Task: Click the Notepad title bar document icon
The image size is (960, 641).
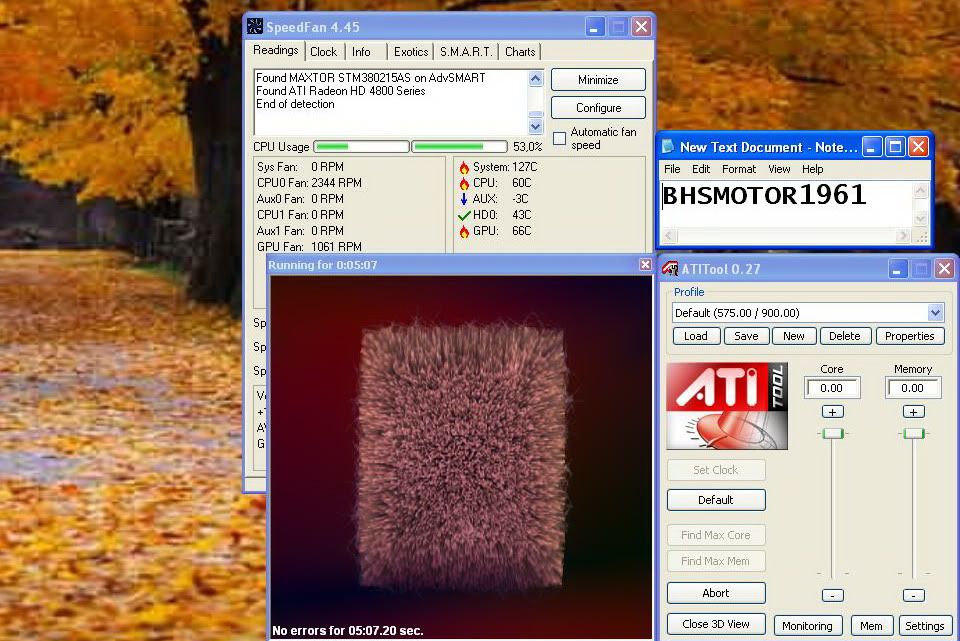Action: pos(668,147)
